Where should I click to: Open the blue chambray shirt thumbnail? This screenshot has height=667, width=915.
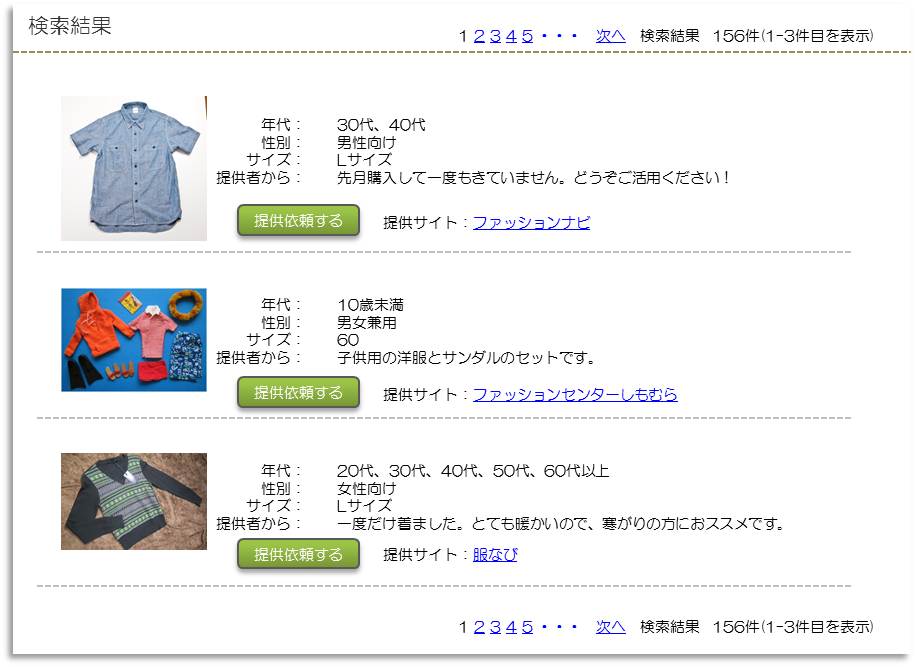point(134,168)
